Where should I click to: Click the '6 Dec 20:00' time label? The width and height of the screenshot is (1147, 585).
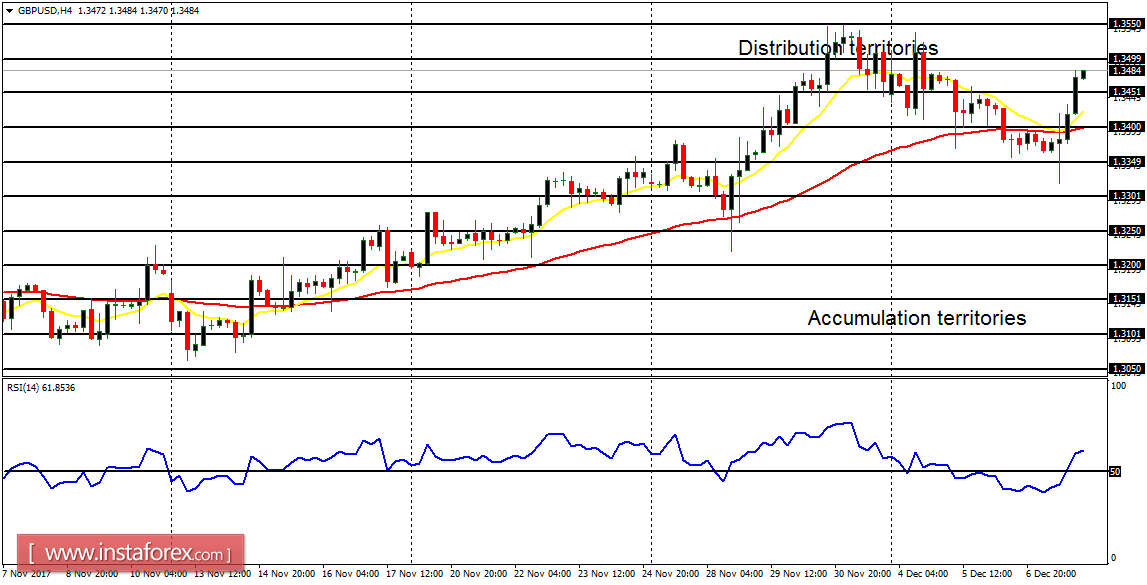(x=1049, y=575)
